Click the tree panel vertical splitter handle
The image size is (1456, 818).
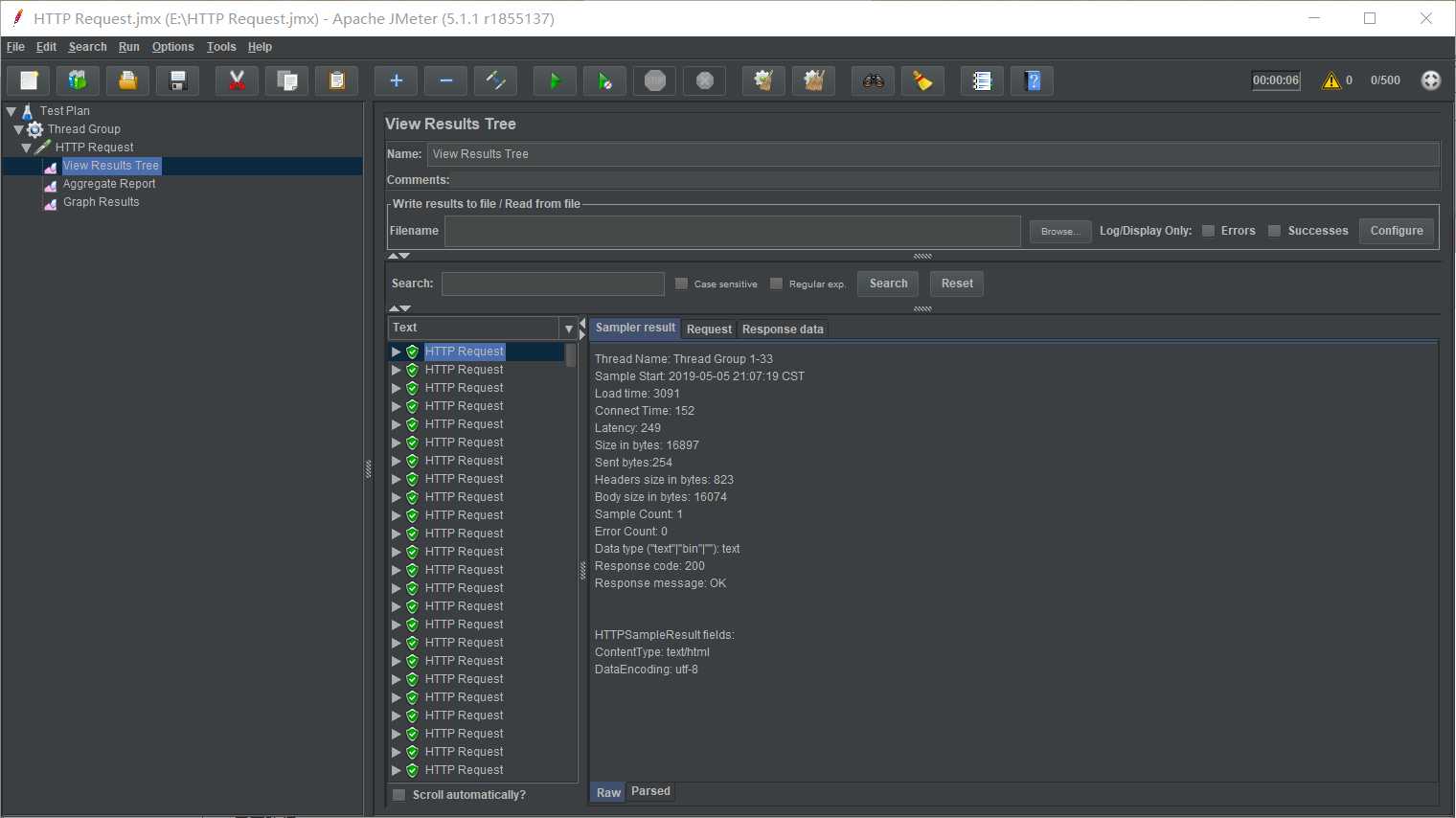coord(368,469)
